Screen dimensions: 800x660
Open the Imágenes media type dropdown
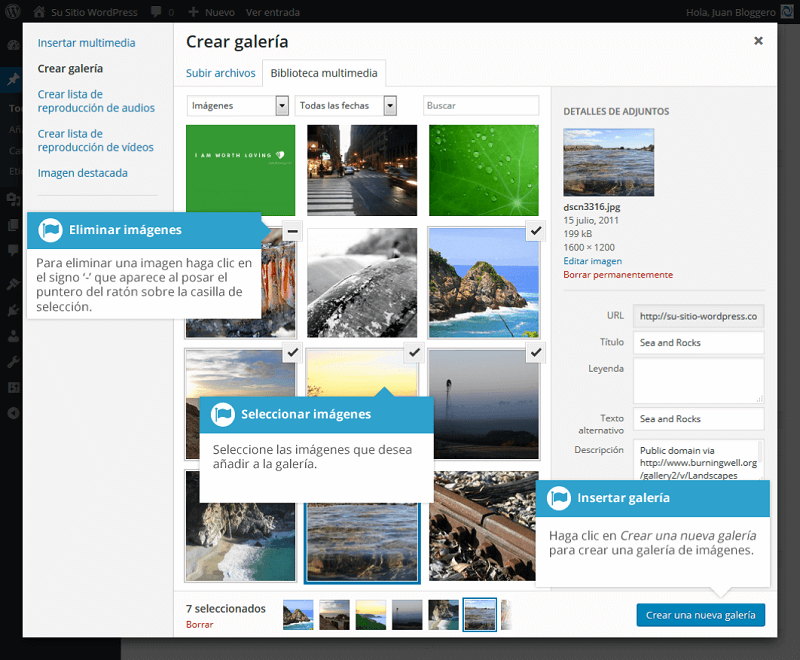(238, 106)
